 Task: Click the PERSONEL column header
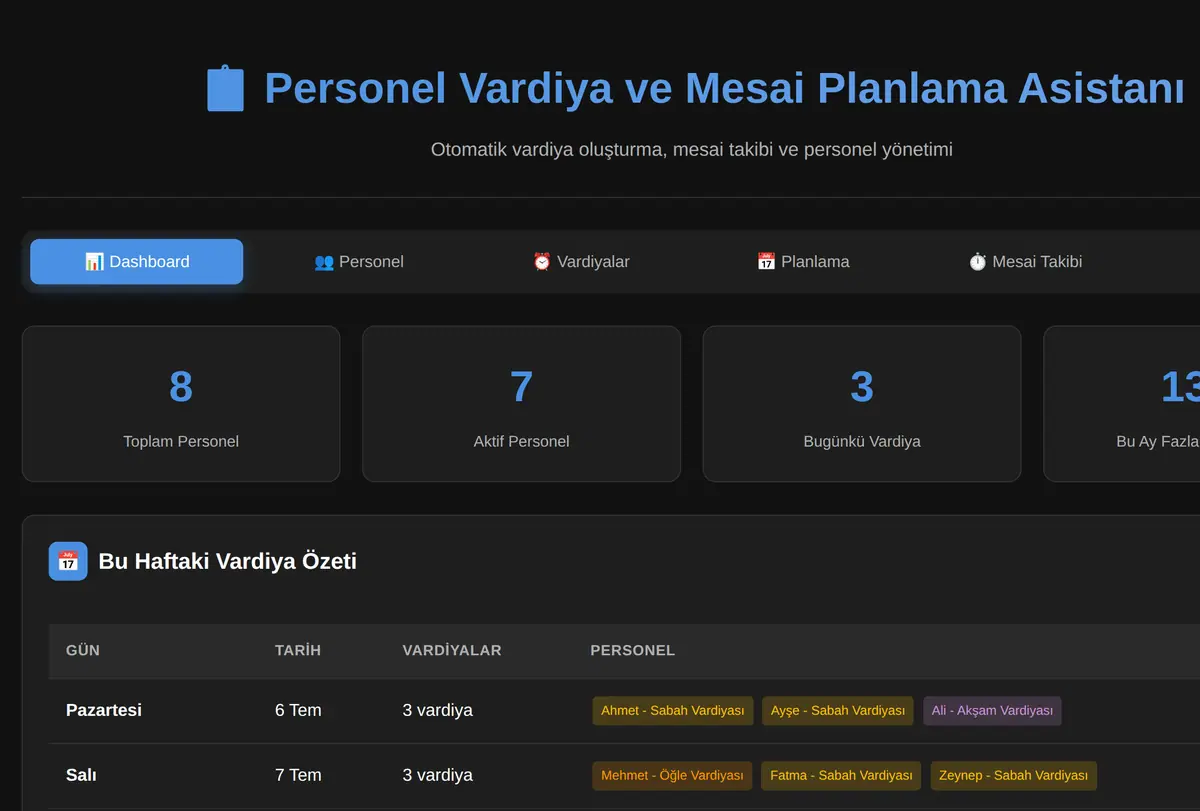click(633, 651)
